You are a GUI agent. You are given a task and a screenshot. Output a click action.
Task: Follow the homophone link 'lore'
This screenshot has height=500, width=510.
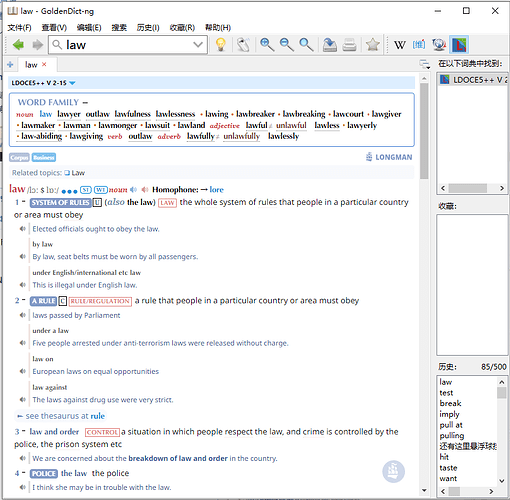coord(216,190)
